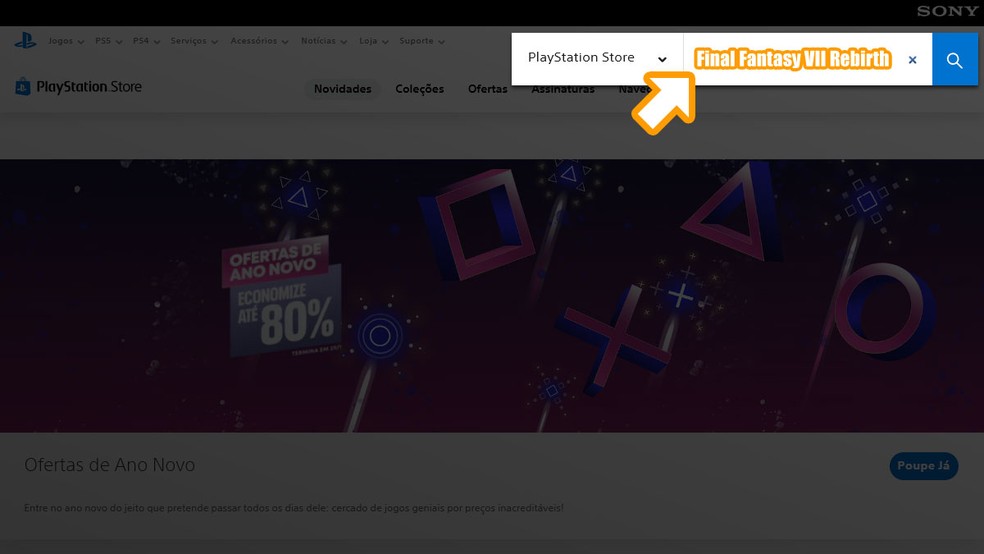Viewport: 984px width, 554px height.
Task: Open the PlayStation Store search scope dropdown
Action: (597, 59)
